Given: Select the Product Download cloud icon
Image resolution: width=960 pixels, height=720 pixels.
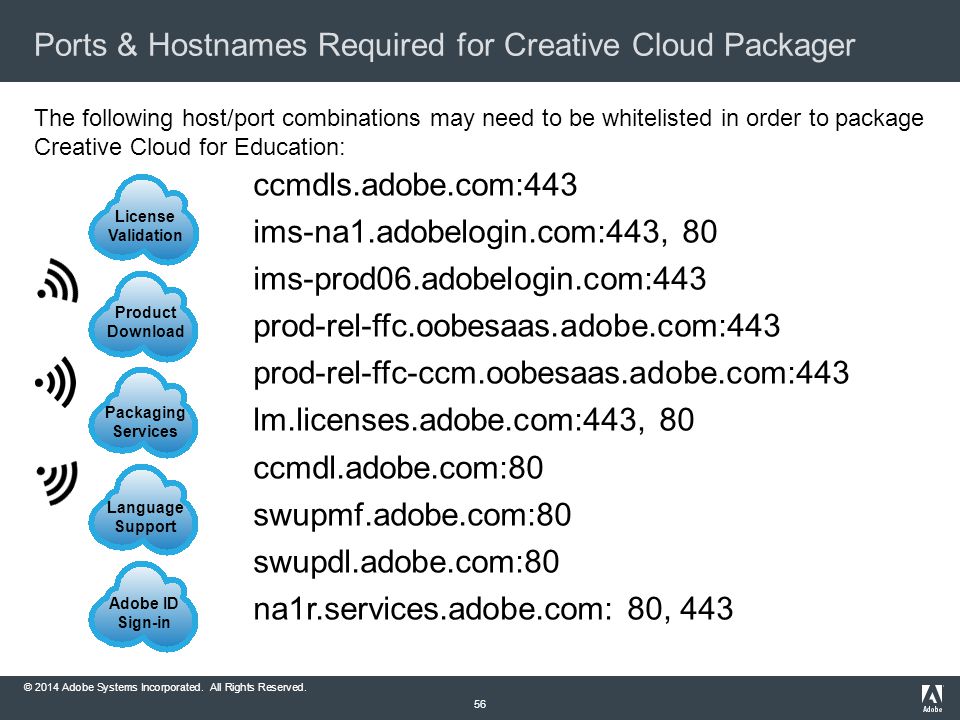Looking at the screenshot, I should pos(144,317).
